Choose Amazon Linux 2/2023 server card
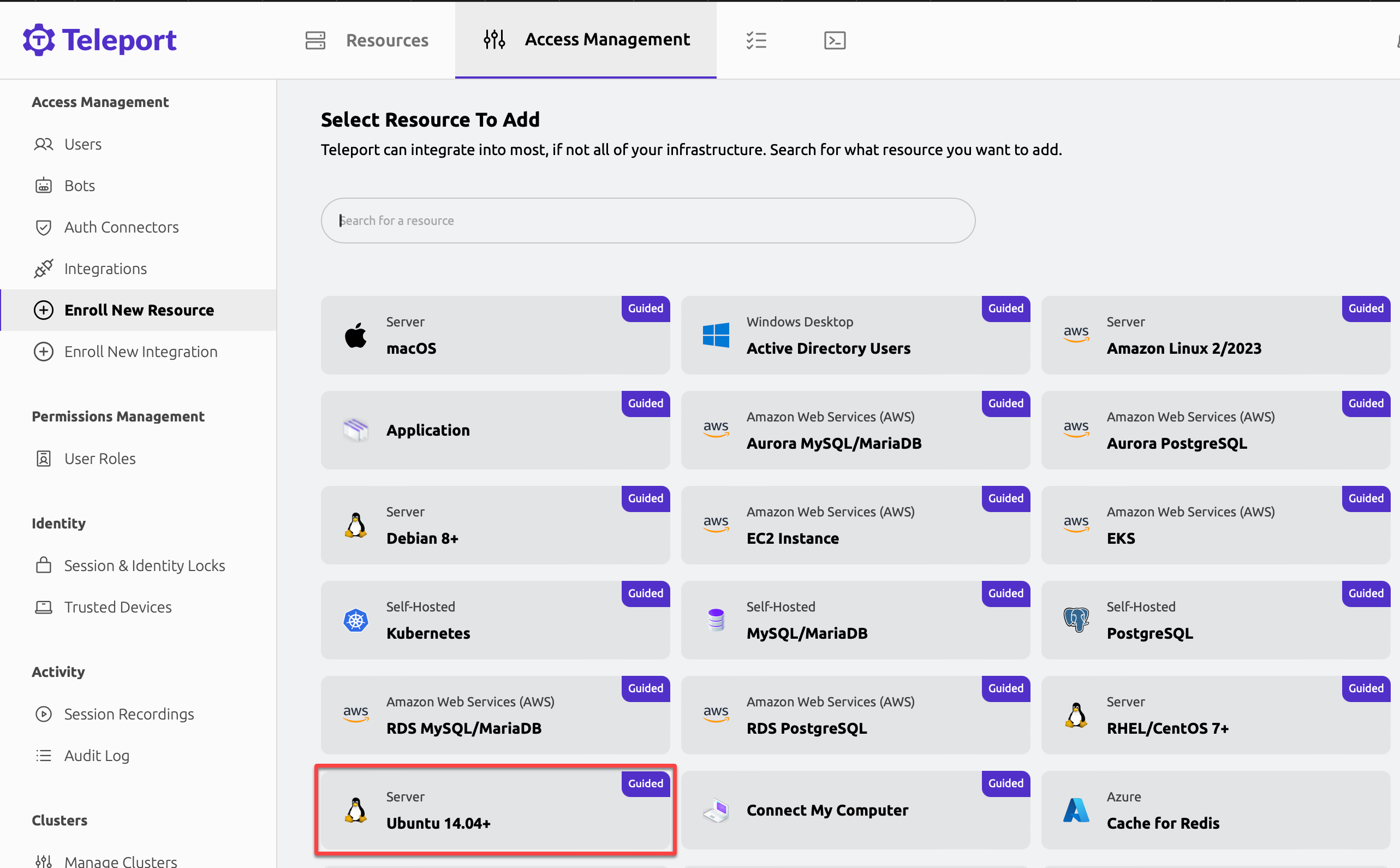Image resolution: width=1400 pixels, height=868 pixels. click(x=1216, y=335)
